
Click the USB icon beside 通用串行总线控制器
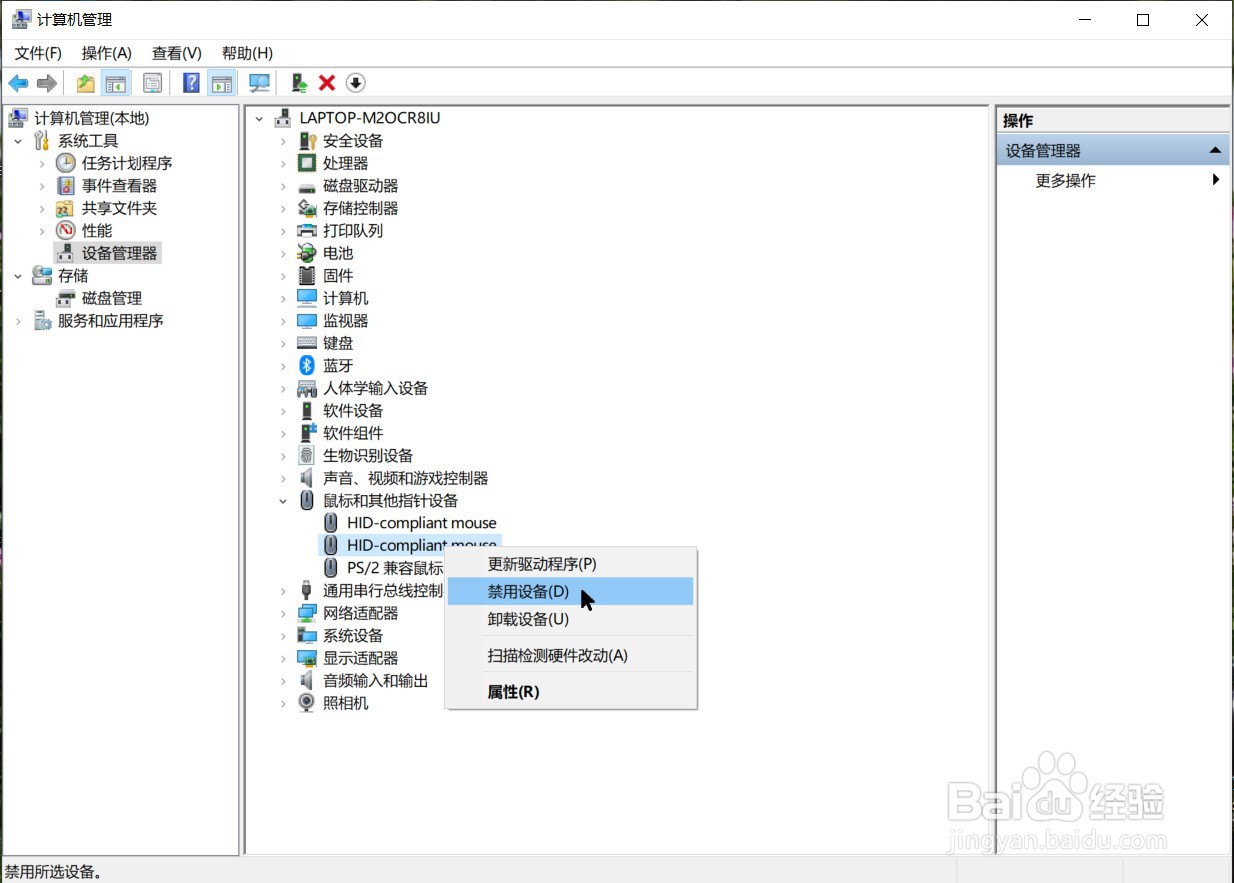click(x=307, y=590)
